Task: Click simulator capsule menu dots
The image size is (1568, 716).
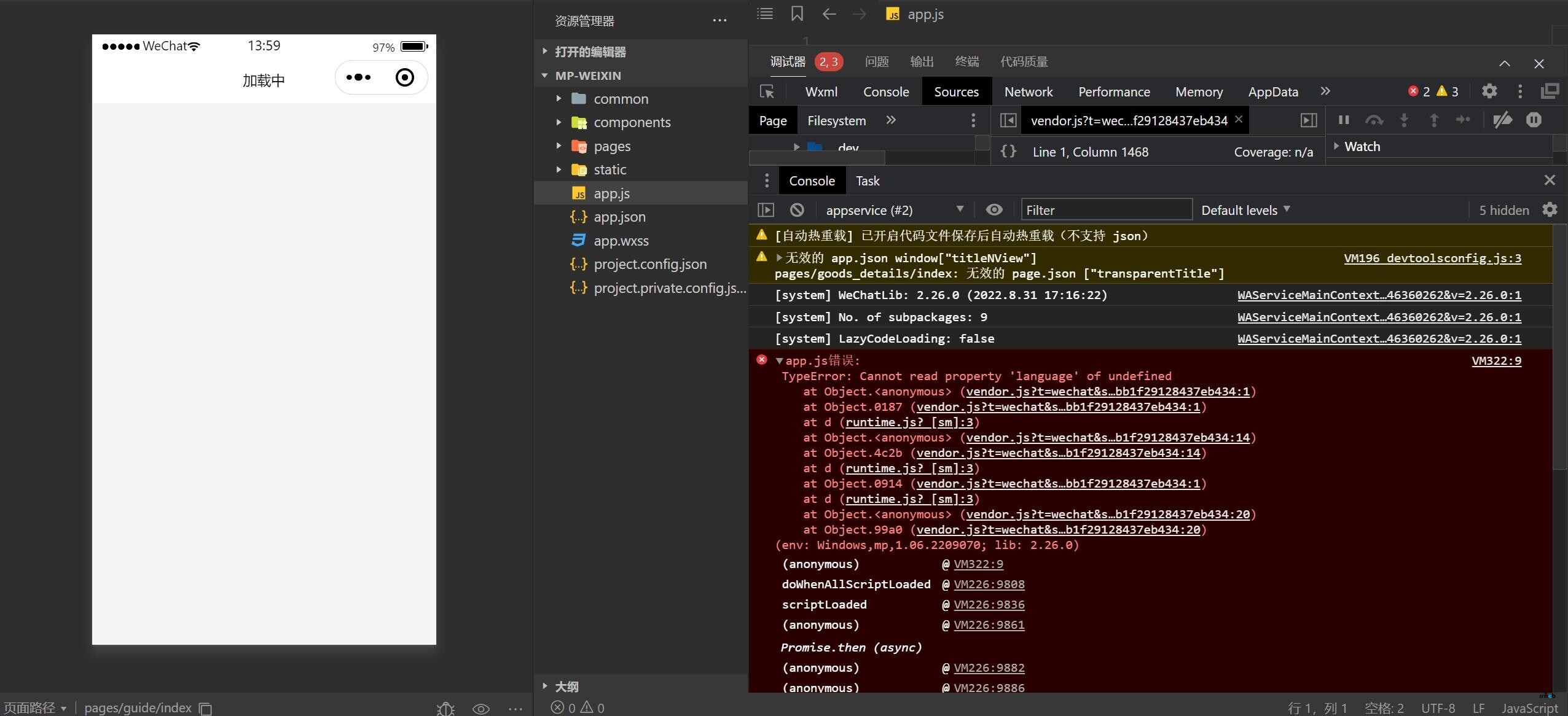Action: pos(358,77)
